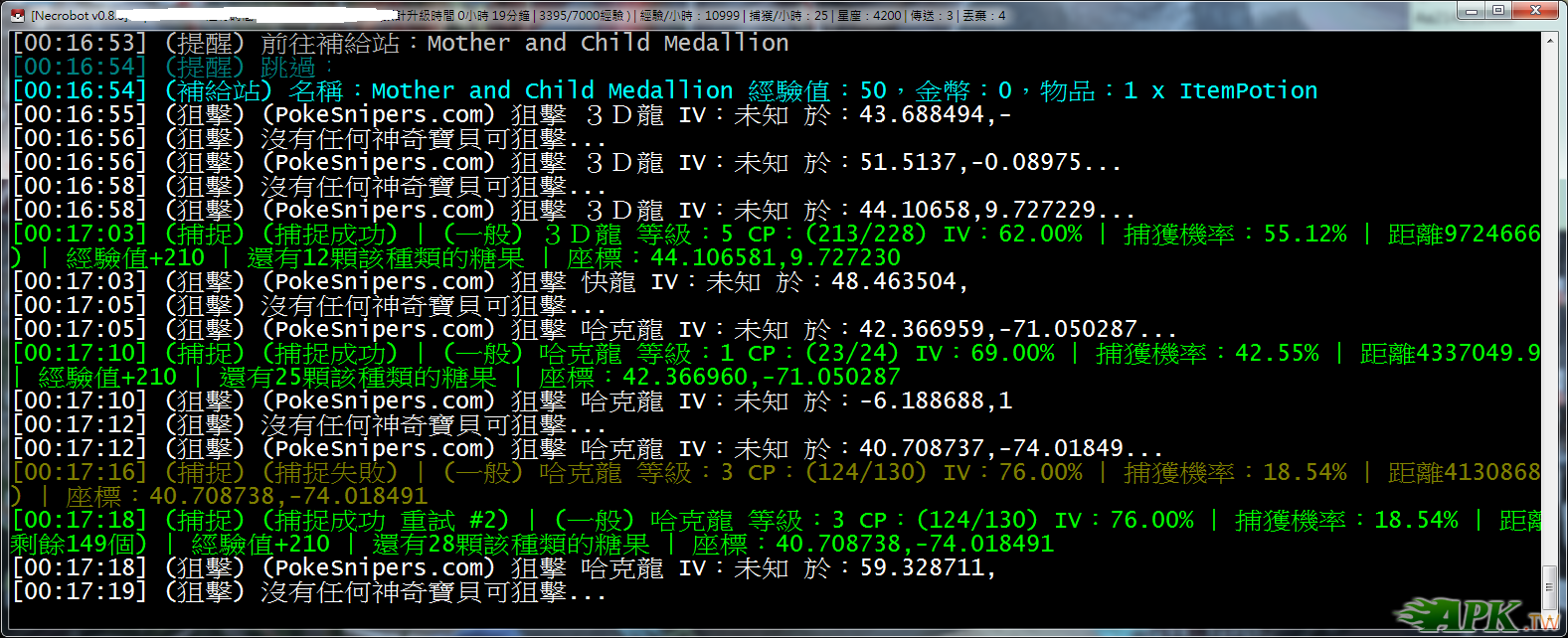This screenshot has height=638, width=1568.
Task: Click ItemPotion in the 補給站 line
Action: click(1248, 90)
